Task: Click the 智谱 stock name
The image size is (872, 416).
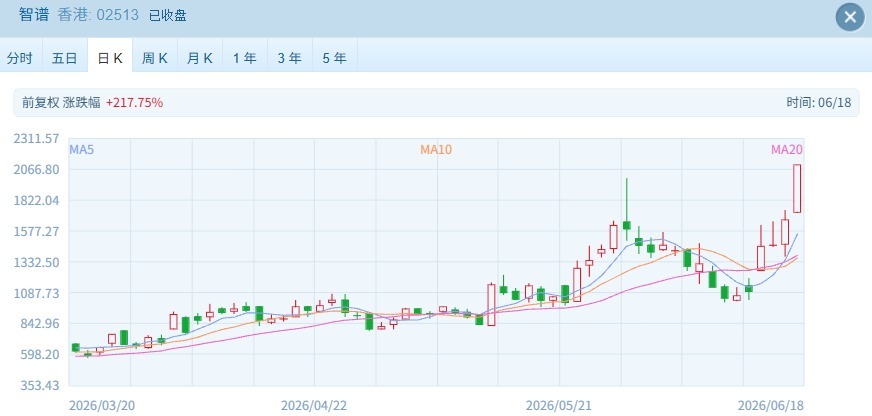Action: click(x=34, y=15)
